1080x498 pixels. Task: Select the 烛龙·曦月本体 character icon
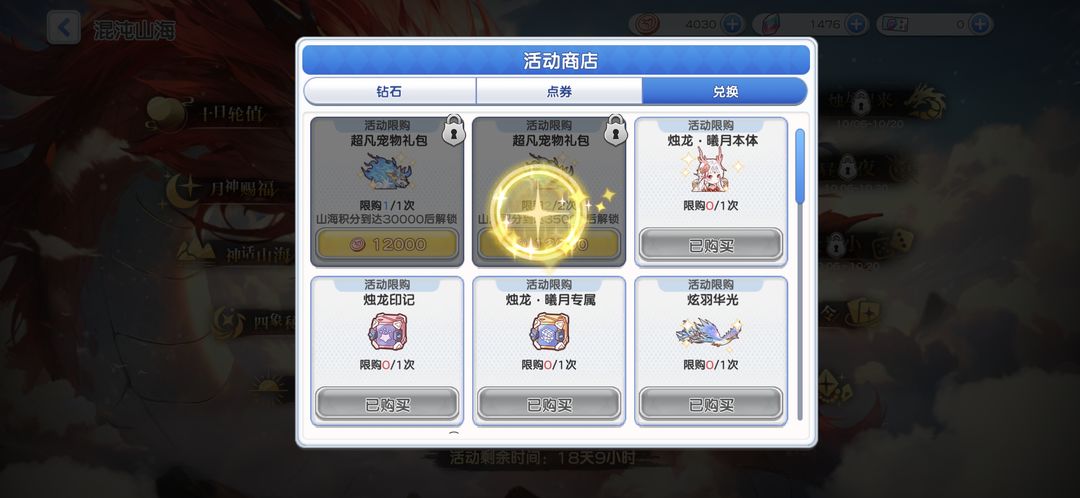pos(711,170)
